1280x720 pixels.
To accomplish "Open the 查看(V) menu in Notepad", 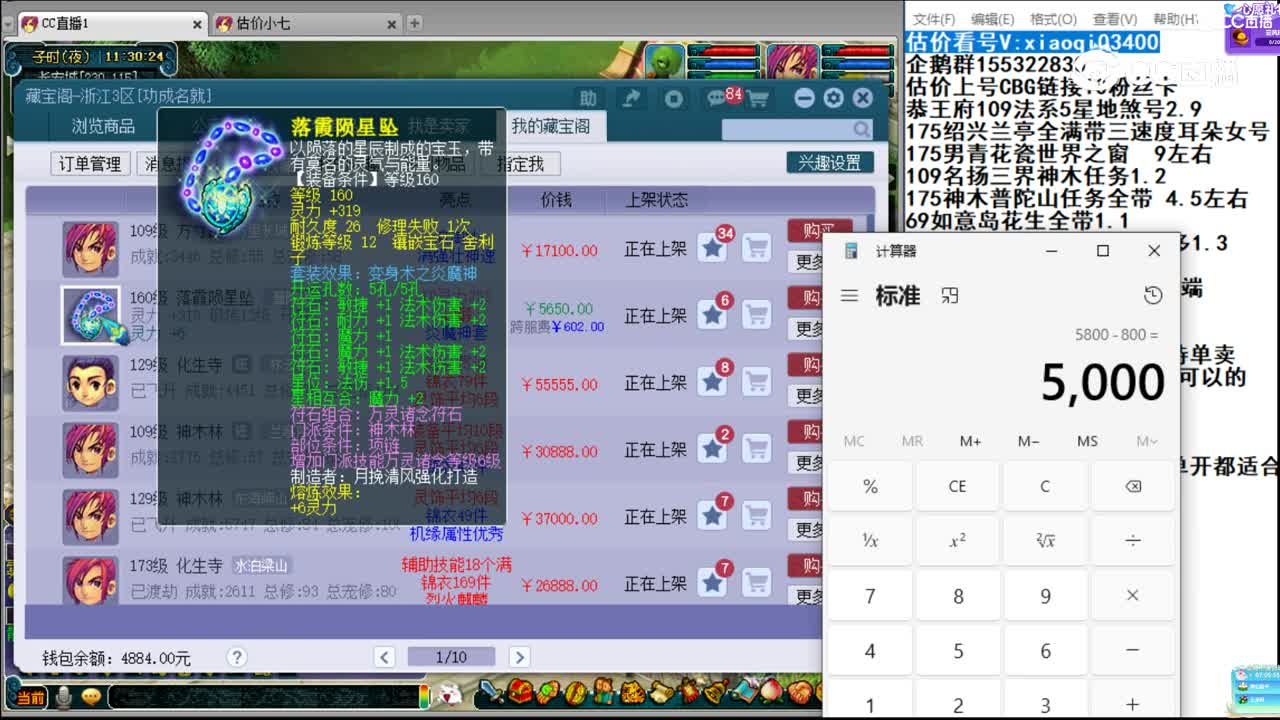I will (1115, 19).
